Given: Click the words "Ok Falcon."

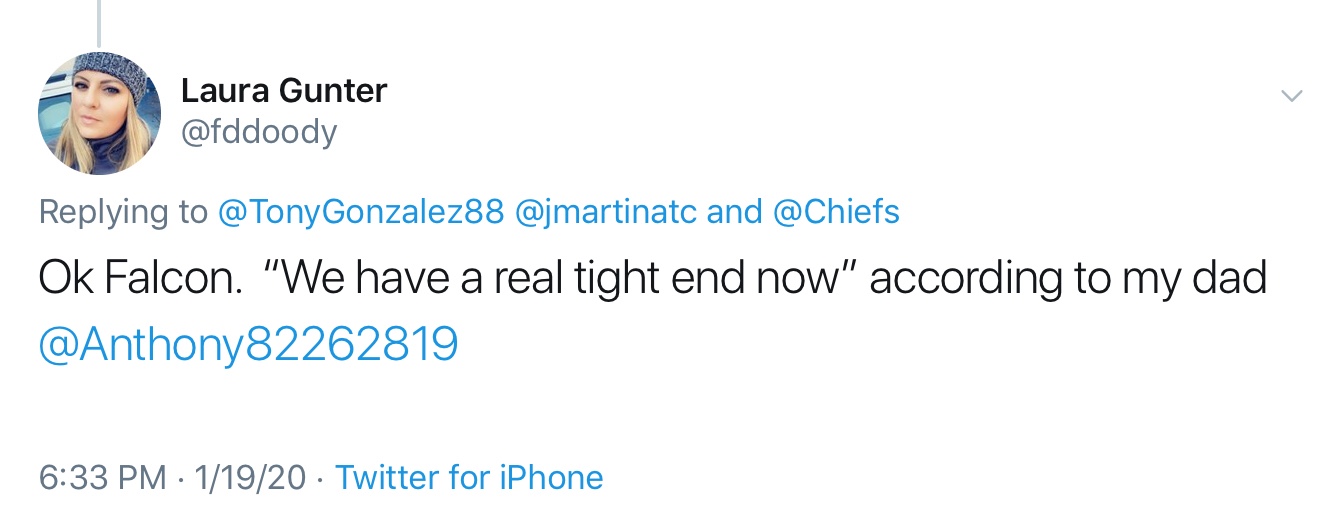Looking at the screenshot, I should point(140,279).
